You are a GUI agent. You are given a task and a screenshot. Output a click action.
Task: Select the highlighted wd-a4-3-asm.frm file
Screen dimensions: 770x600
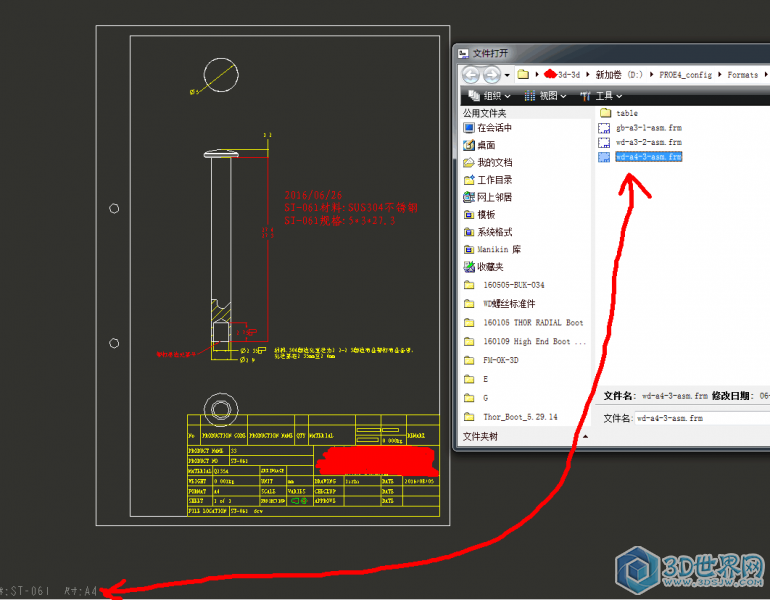640,157
